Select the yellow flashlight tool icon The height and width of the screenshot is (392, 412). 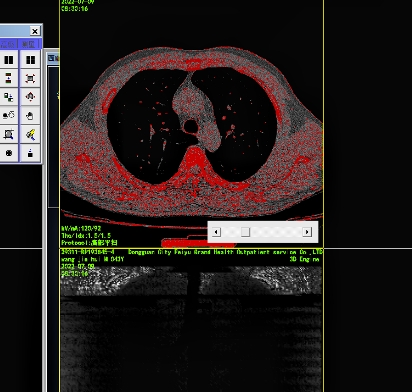30,134
